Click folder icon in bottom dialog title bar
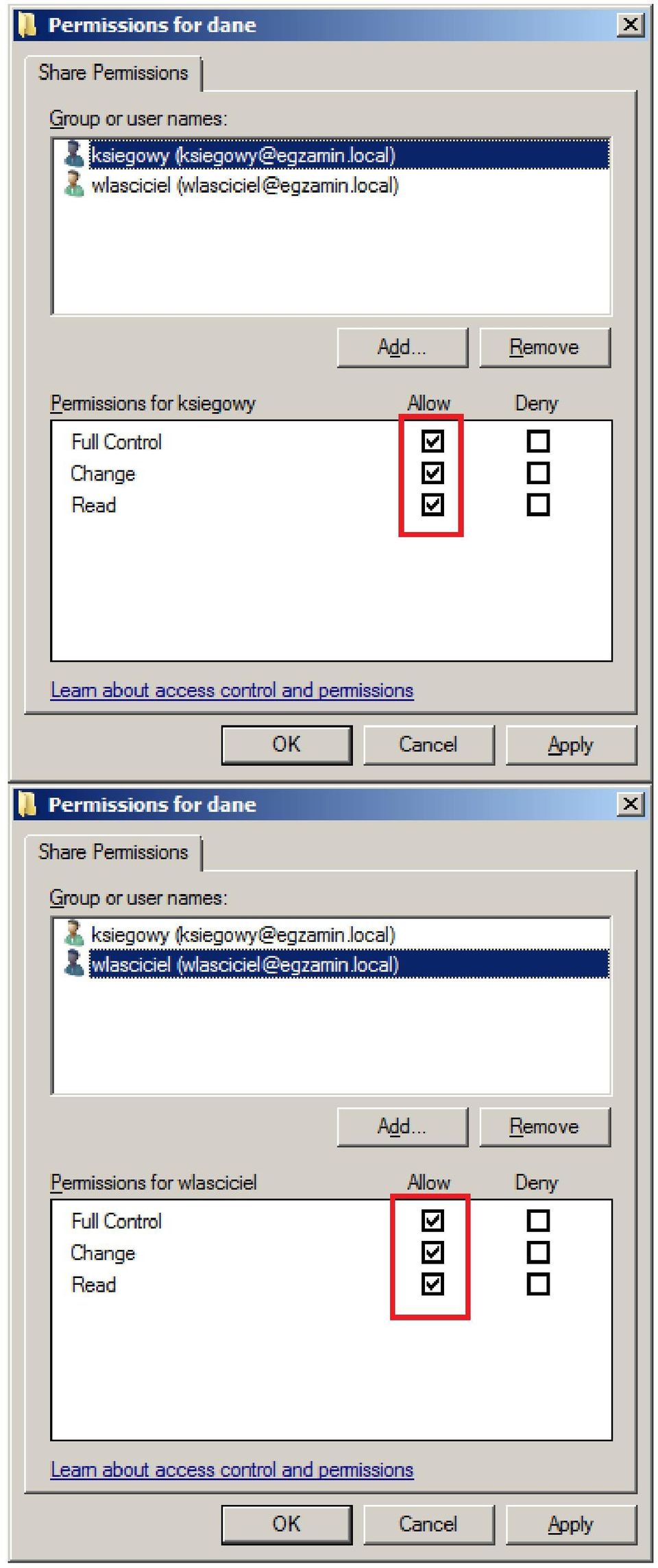This screenshot has height=1568, width=658. pos(27,804)
